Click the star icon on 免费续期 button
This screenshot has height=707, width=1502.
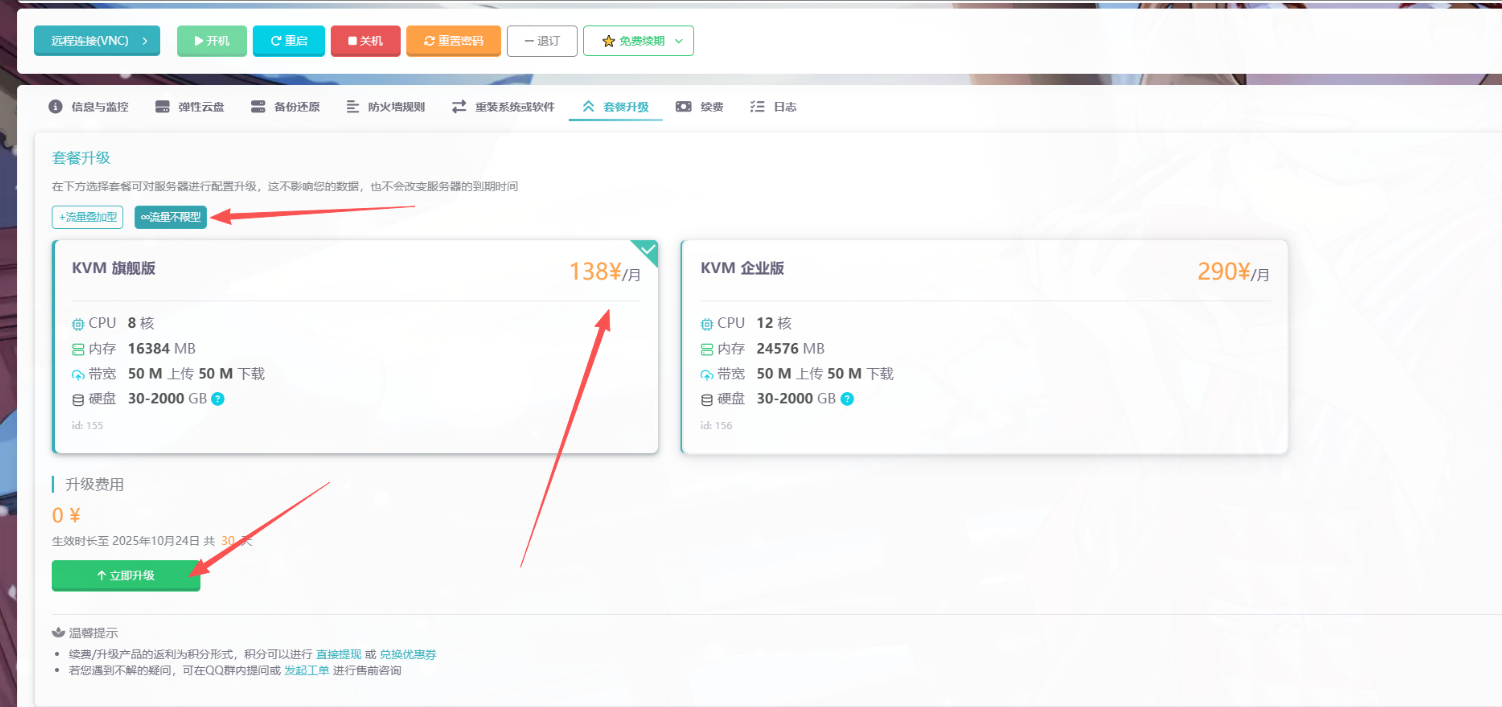click(x=608, y=41)
